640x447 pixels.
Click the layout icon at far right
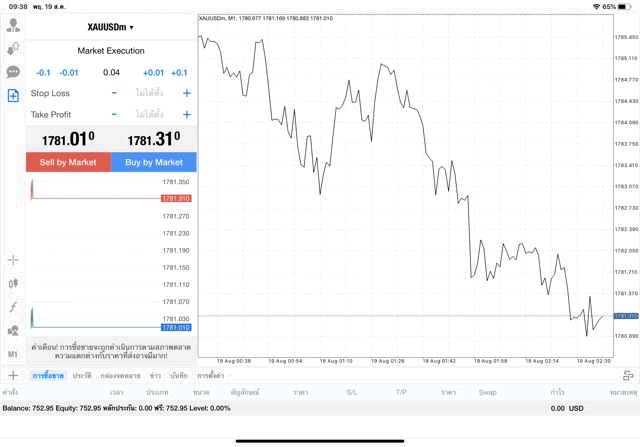coord(628,375)
